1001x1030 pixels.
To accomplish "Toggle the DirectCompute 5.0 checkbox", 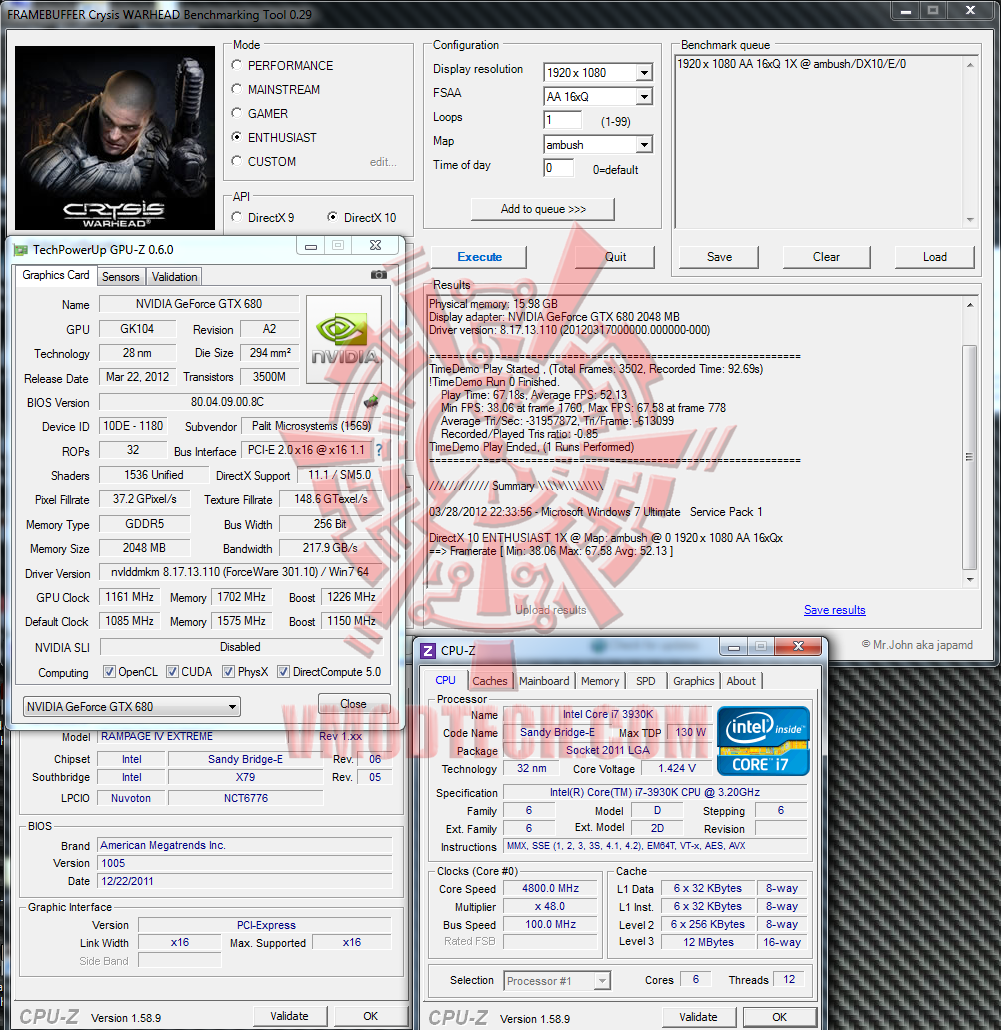I will tap(284, 671).
